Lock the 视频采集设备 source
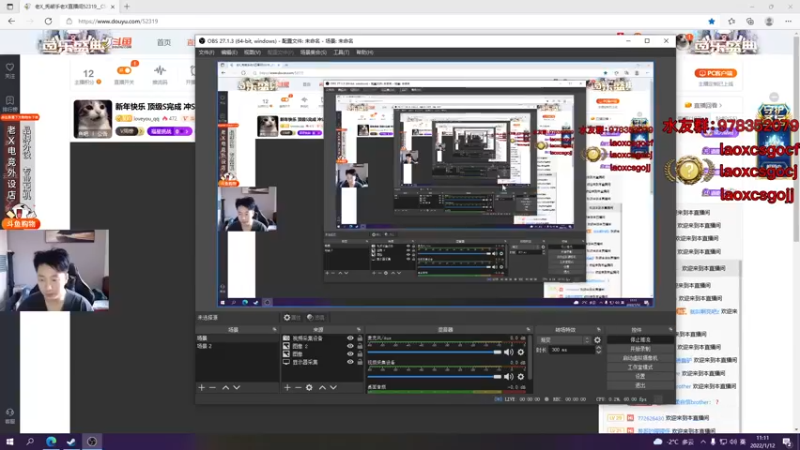The height and width of the screenshot is (450, 800). (360, 338)
